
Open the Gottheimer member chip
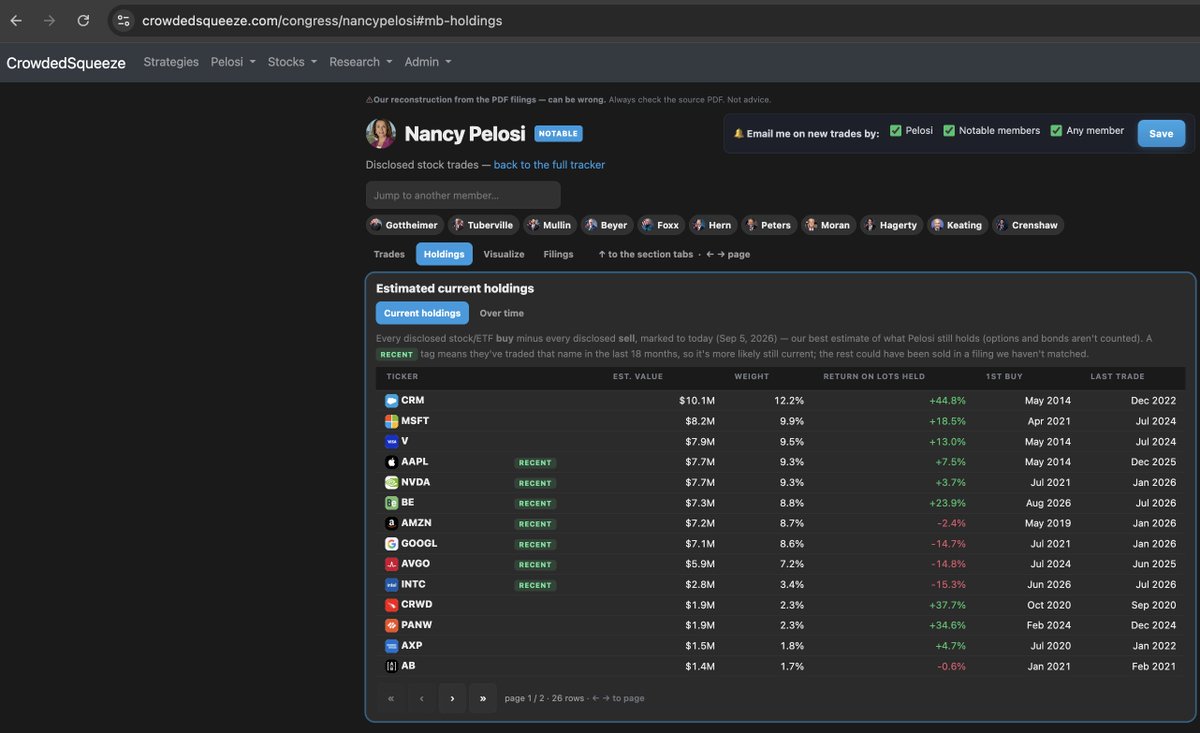[404, 225]
